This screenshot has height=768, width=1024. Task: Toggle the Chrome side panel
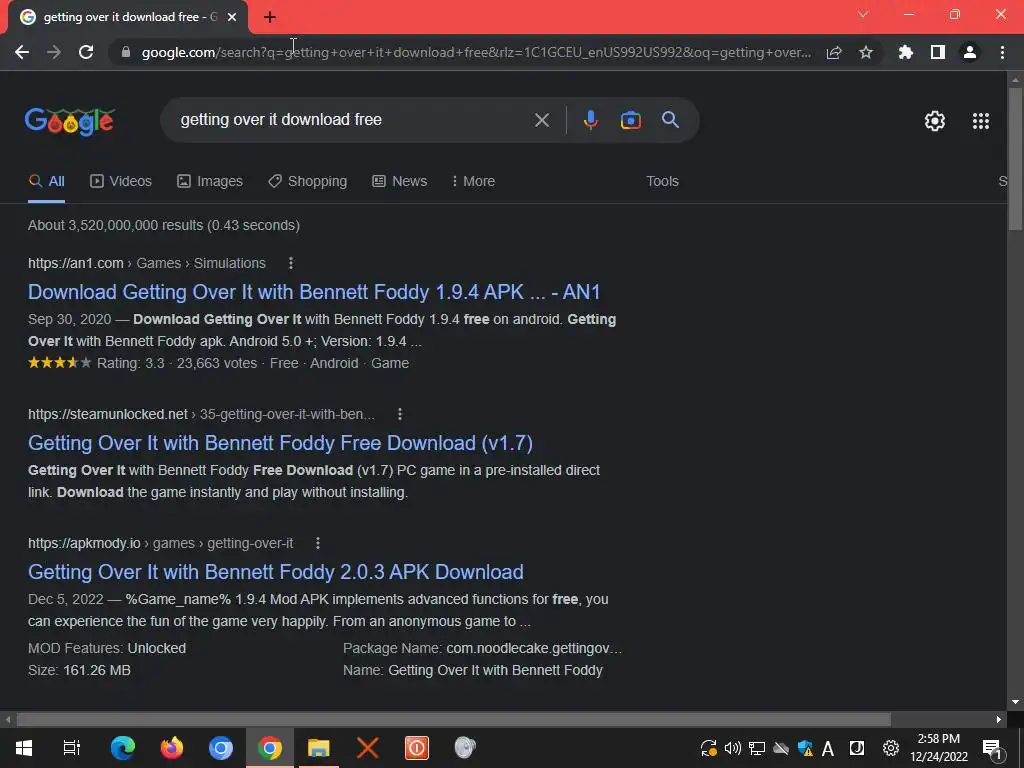[x=938, y=52]
